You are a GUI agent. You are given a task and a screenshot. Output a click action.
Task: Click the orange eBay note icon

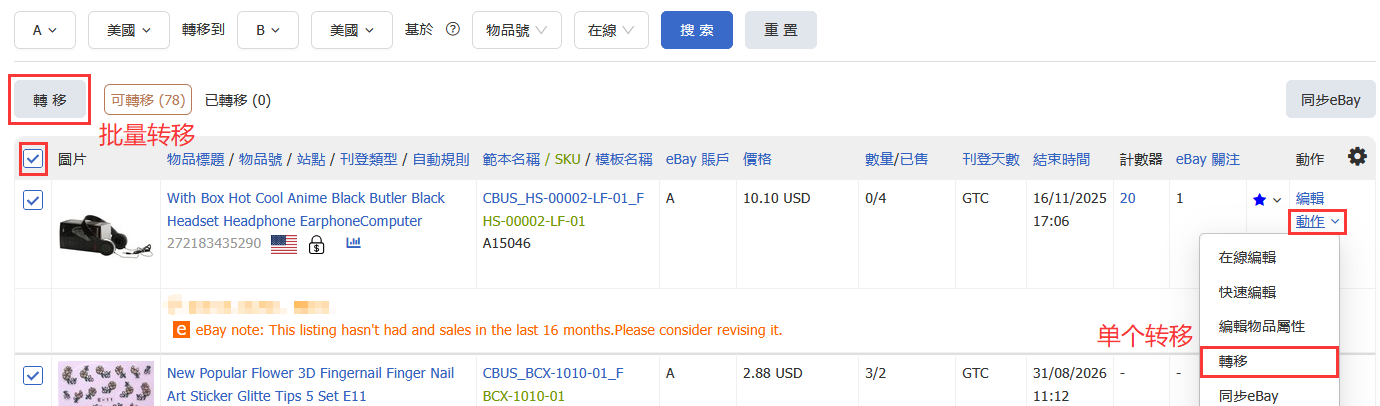182,329
